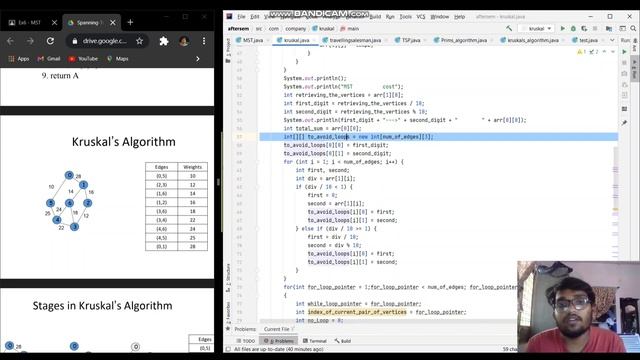This screenshot has width=640, height=360.
Task: Open the Help menu
Action: click(460, 17)
